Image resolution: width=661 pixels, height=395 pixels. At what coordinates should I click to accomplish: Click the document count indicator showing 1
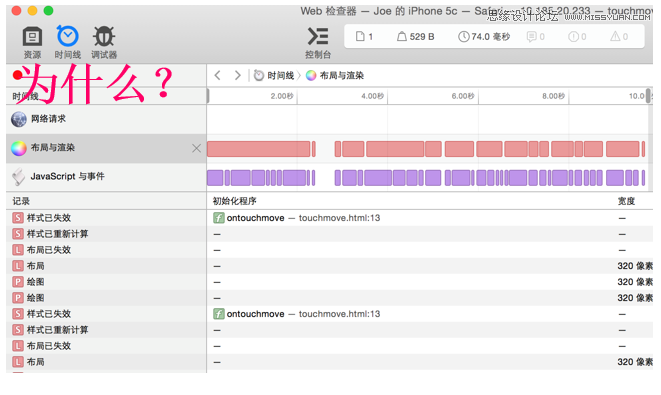pos(364,37)
